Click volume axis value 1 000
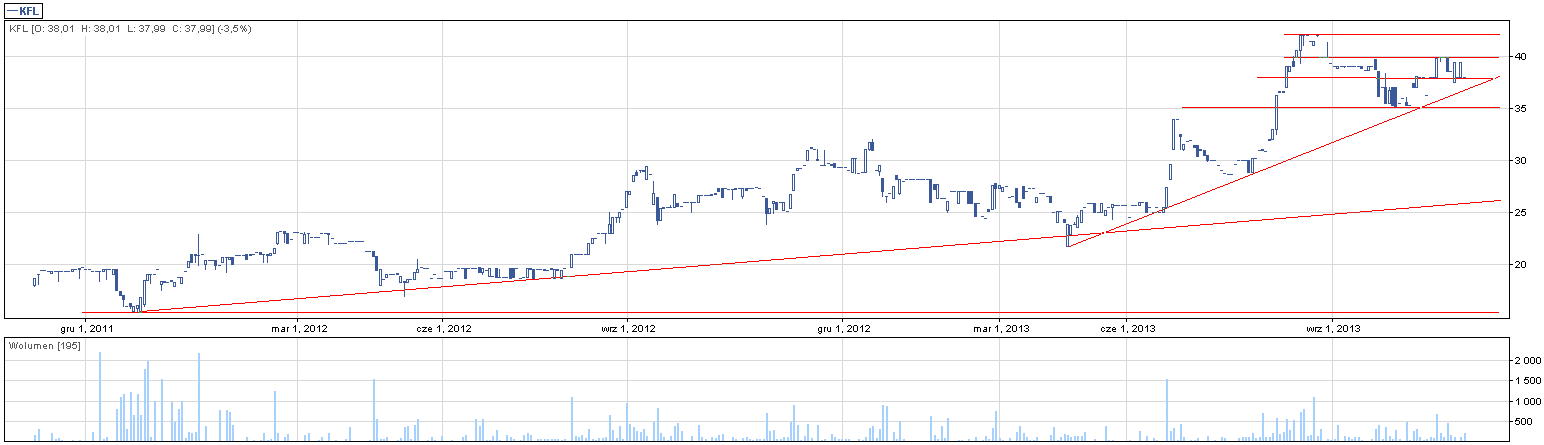Image resolution: width=1544 pixels, height=445 pixels. [1526, 402]
